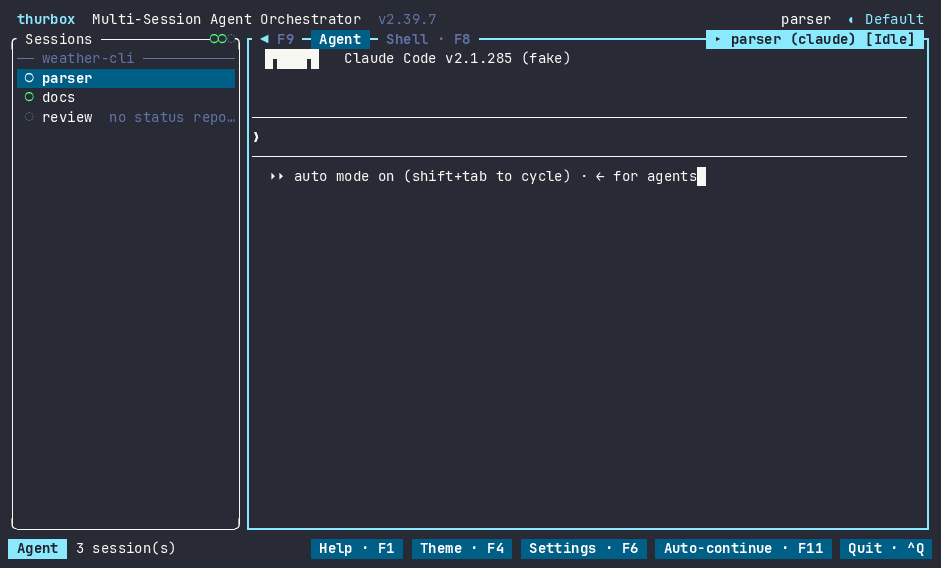Click the parser name in top header
The image size is (941, 568).
pos(805,20)
